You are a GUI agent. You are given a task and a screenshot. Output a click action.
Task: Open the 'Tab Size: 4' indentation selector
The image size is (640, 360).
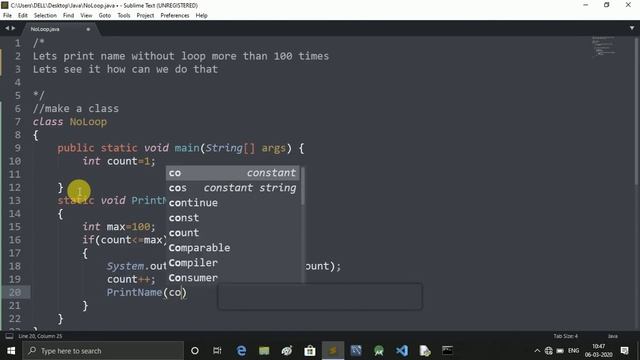pyautogui.click(x=565, y=336)
